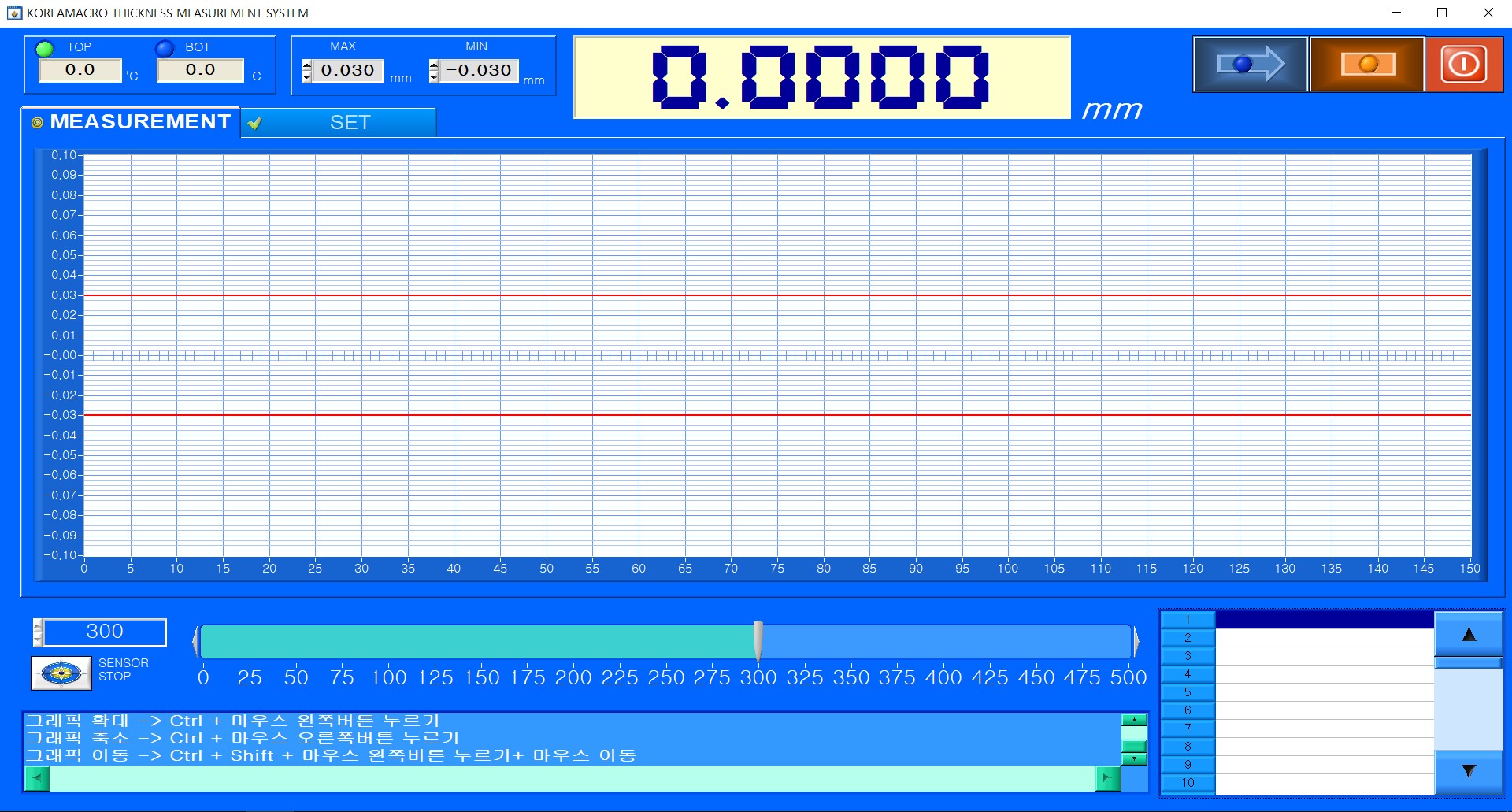Viewport: 1512px width, 812px height.
Task: Click the TOP temperature value field
Action: click(x=80, y=70)
